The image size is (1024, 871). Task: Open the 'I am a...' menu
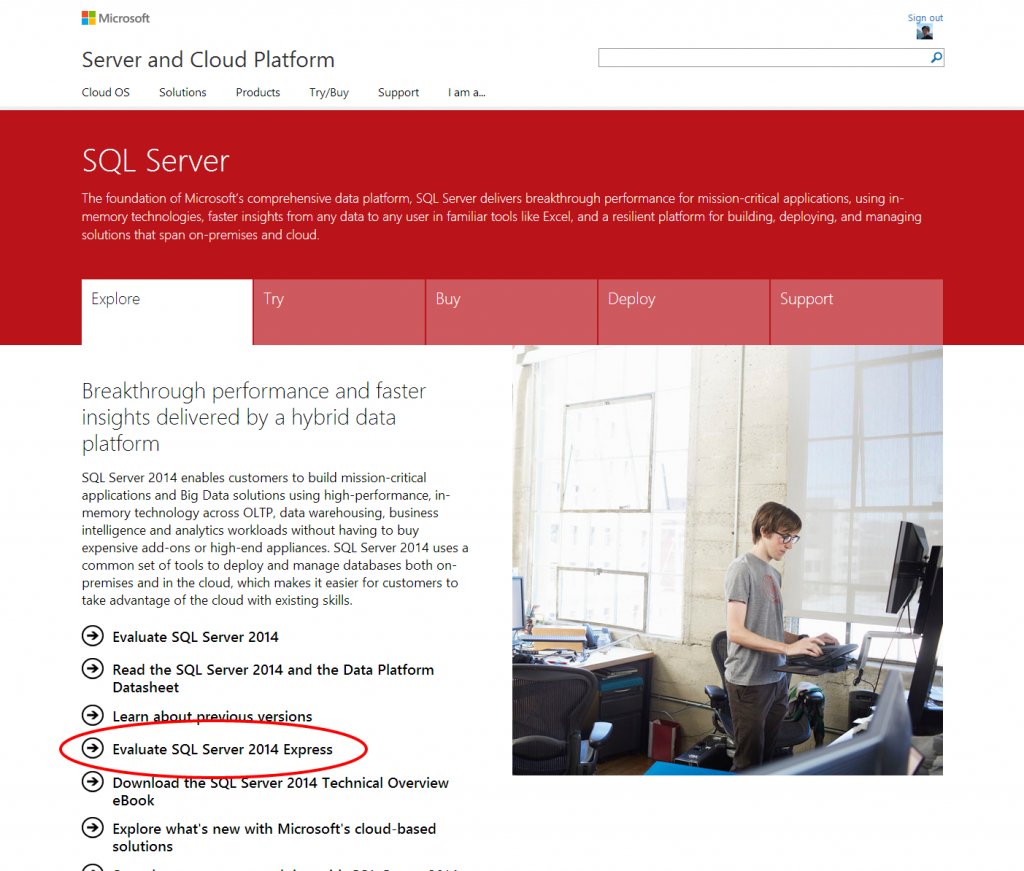[466, 92]
